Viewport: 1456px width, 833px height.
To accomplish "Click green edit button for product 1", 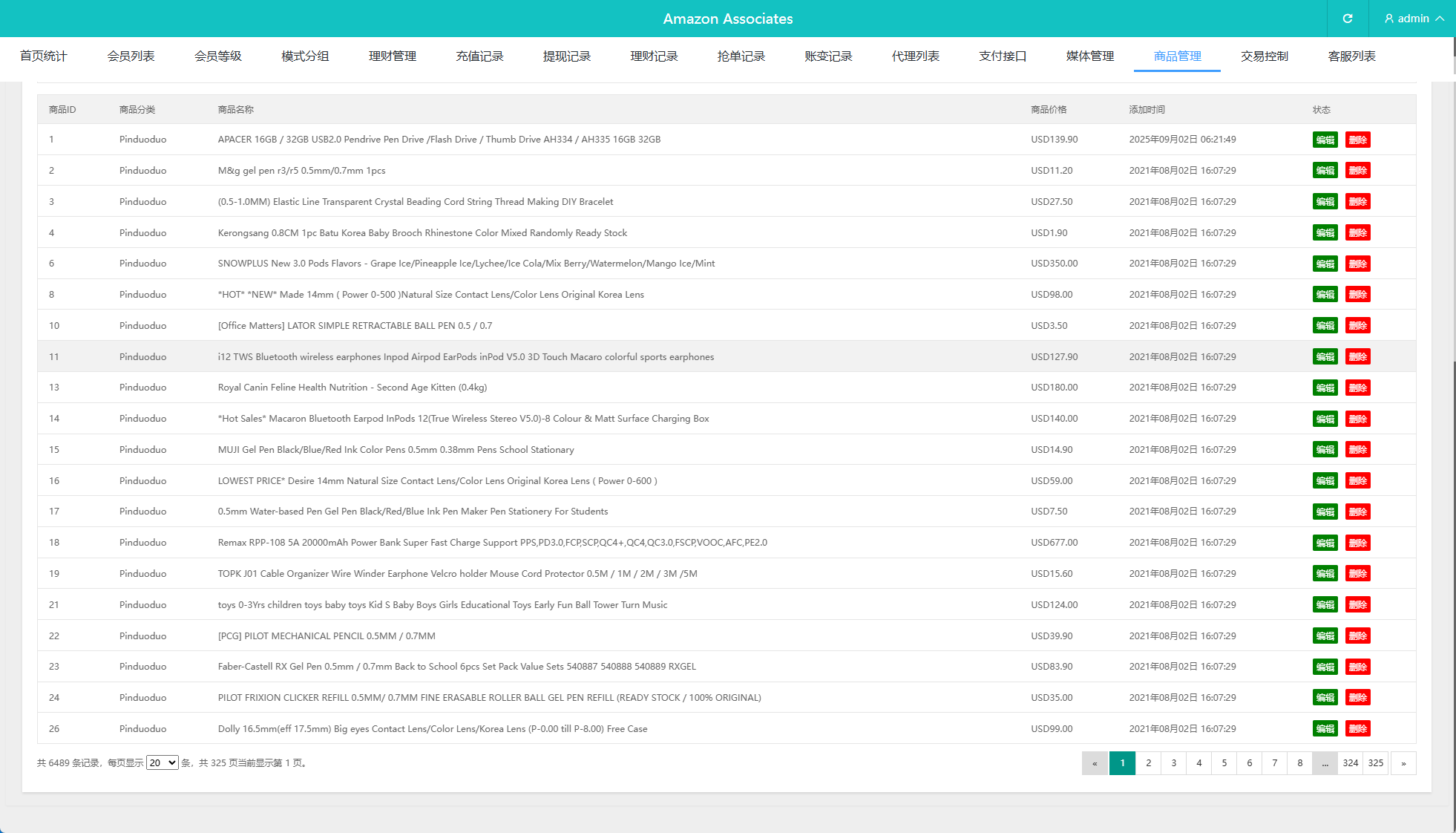I will (1325, 140).
